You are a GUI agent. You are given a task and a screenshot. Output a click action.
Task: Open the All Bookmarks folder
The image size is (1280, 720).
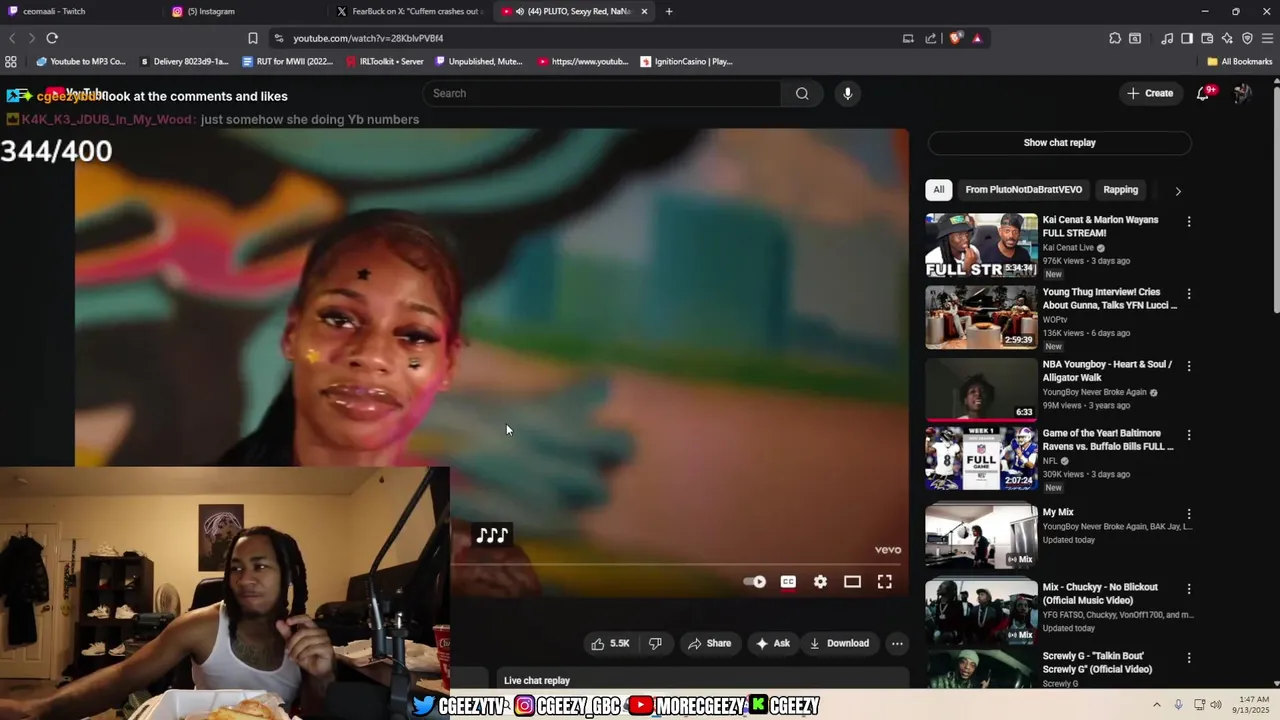1239,61
